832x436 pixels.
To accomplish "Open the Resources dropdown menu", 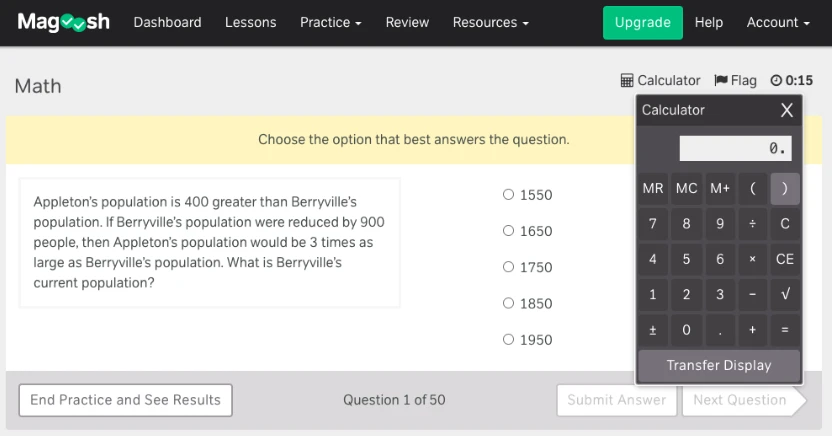I will (x=490, y=22).
